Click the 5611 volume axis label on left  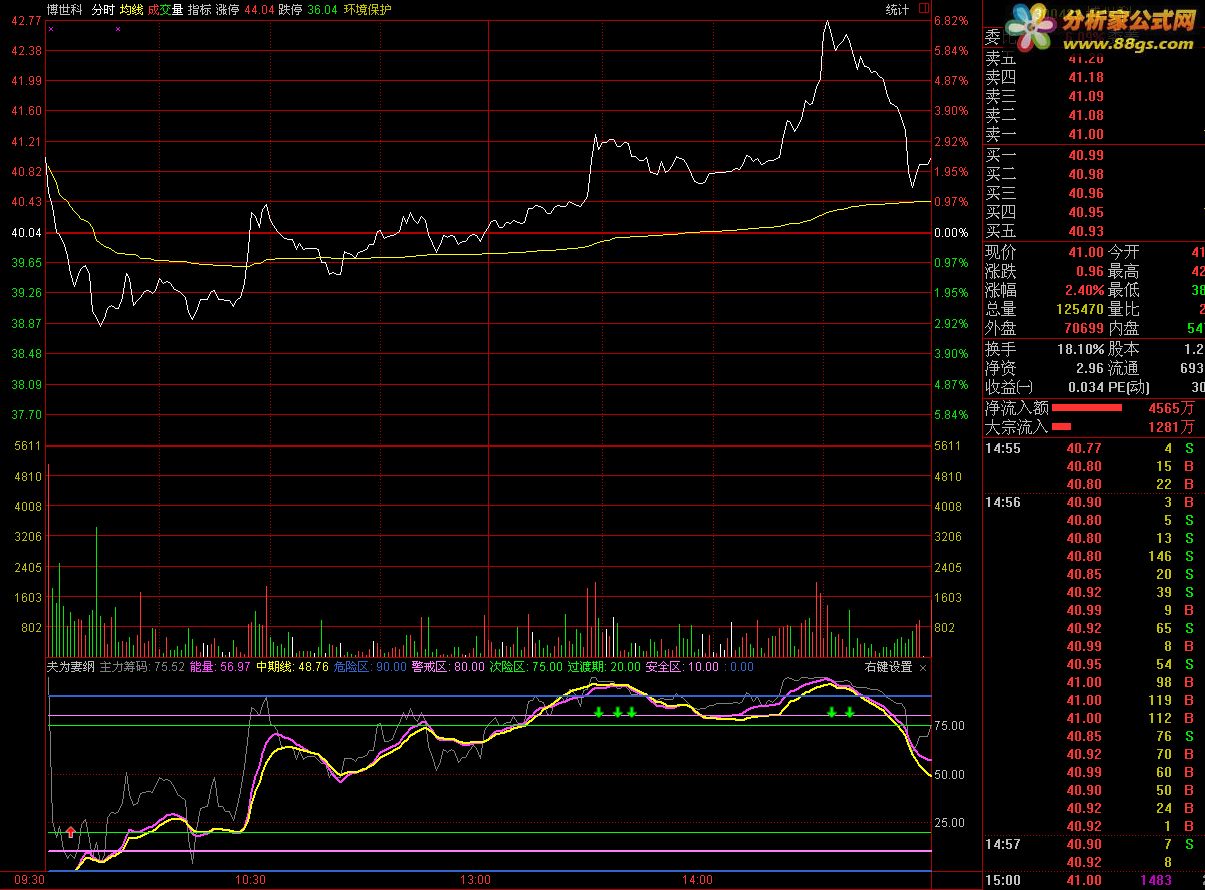pos(30,446)
